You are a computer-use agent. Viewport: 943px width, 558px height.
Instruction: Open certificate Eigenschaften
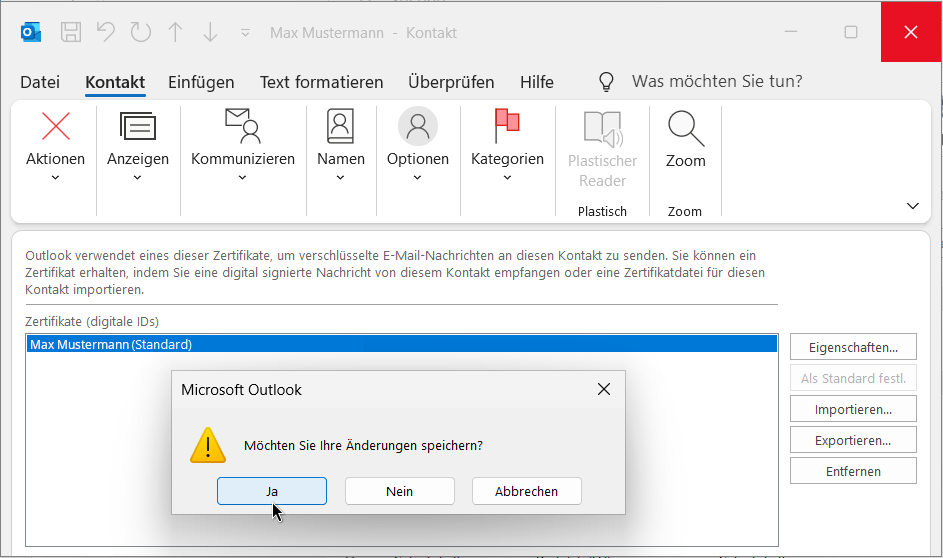pos(853,347)
